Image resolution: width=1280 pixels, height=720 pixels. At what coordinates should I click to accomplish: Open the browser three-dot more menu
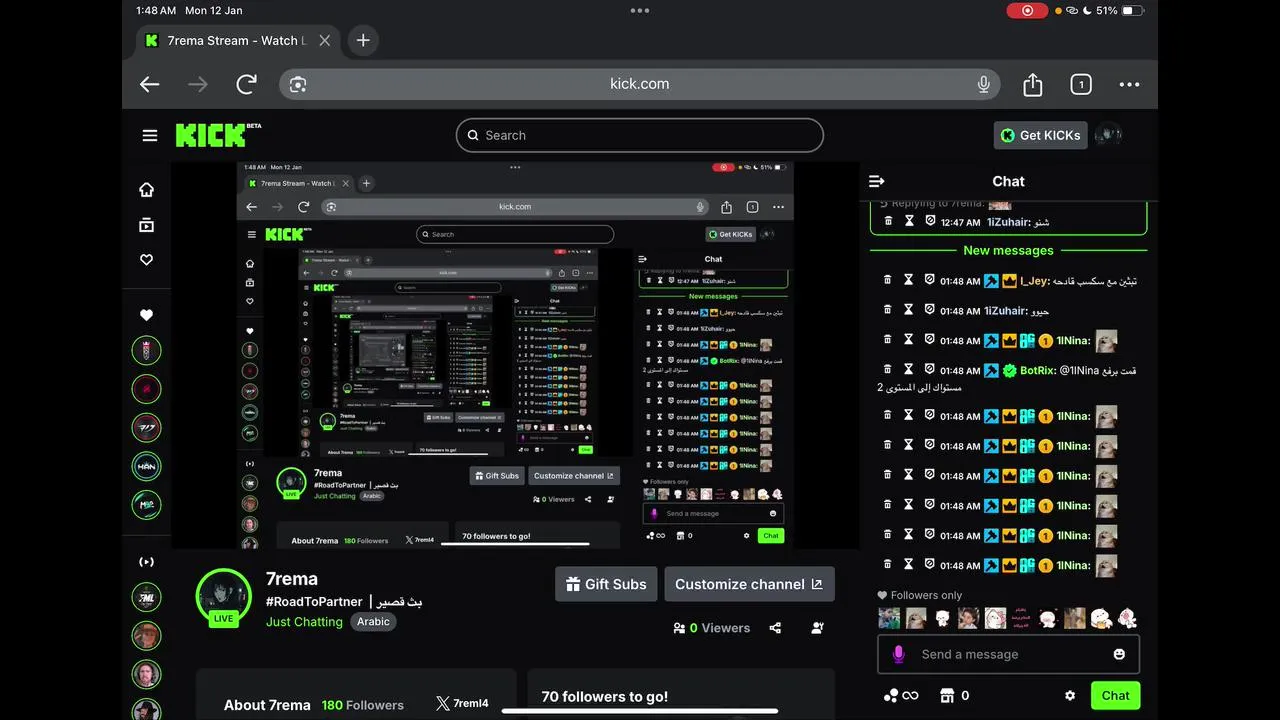coord(1129,84)
